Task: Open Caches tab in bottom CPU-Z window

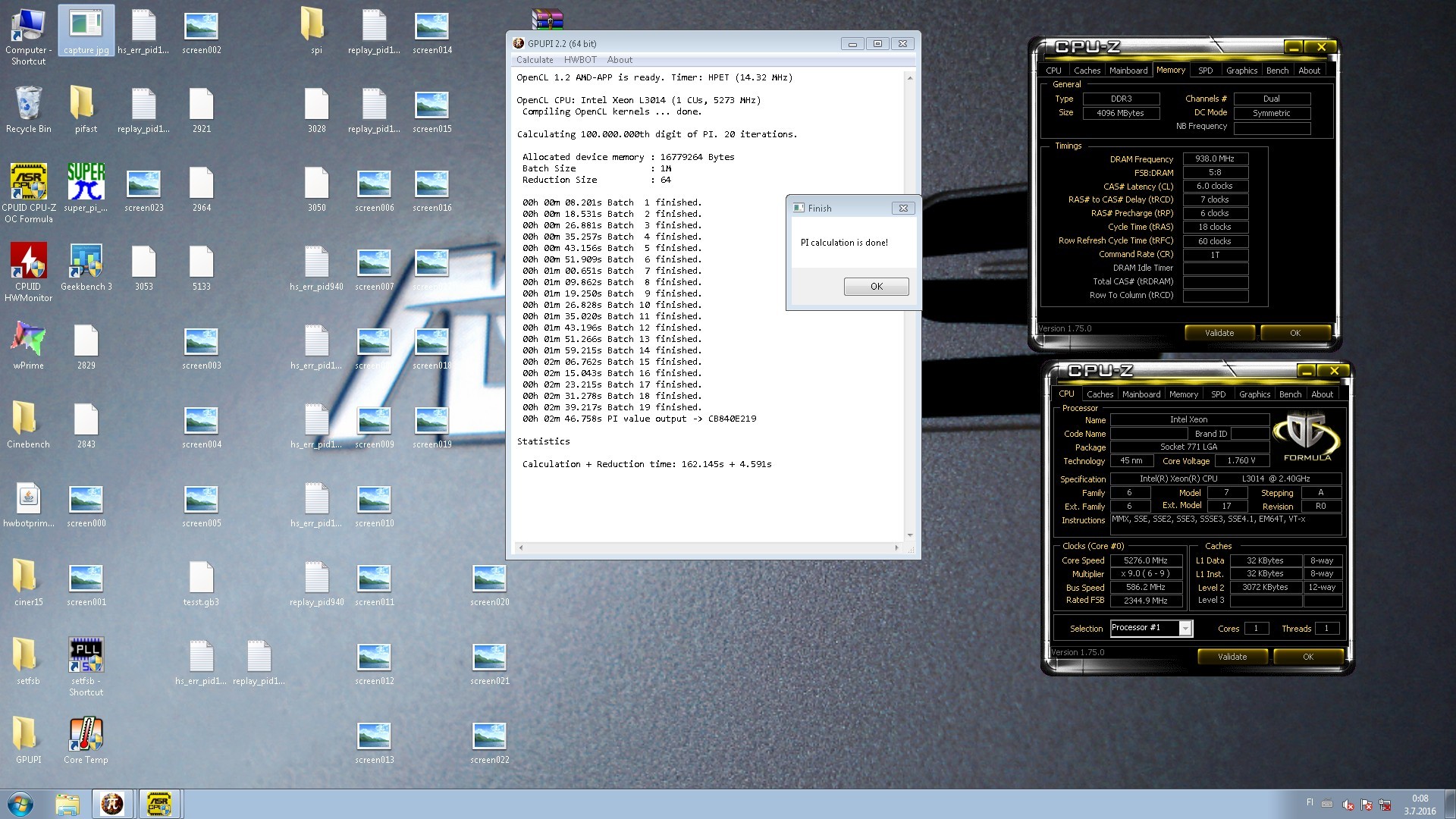Action: (1100, 394)
